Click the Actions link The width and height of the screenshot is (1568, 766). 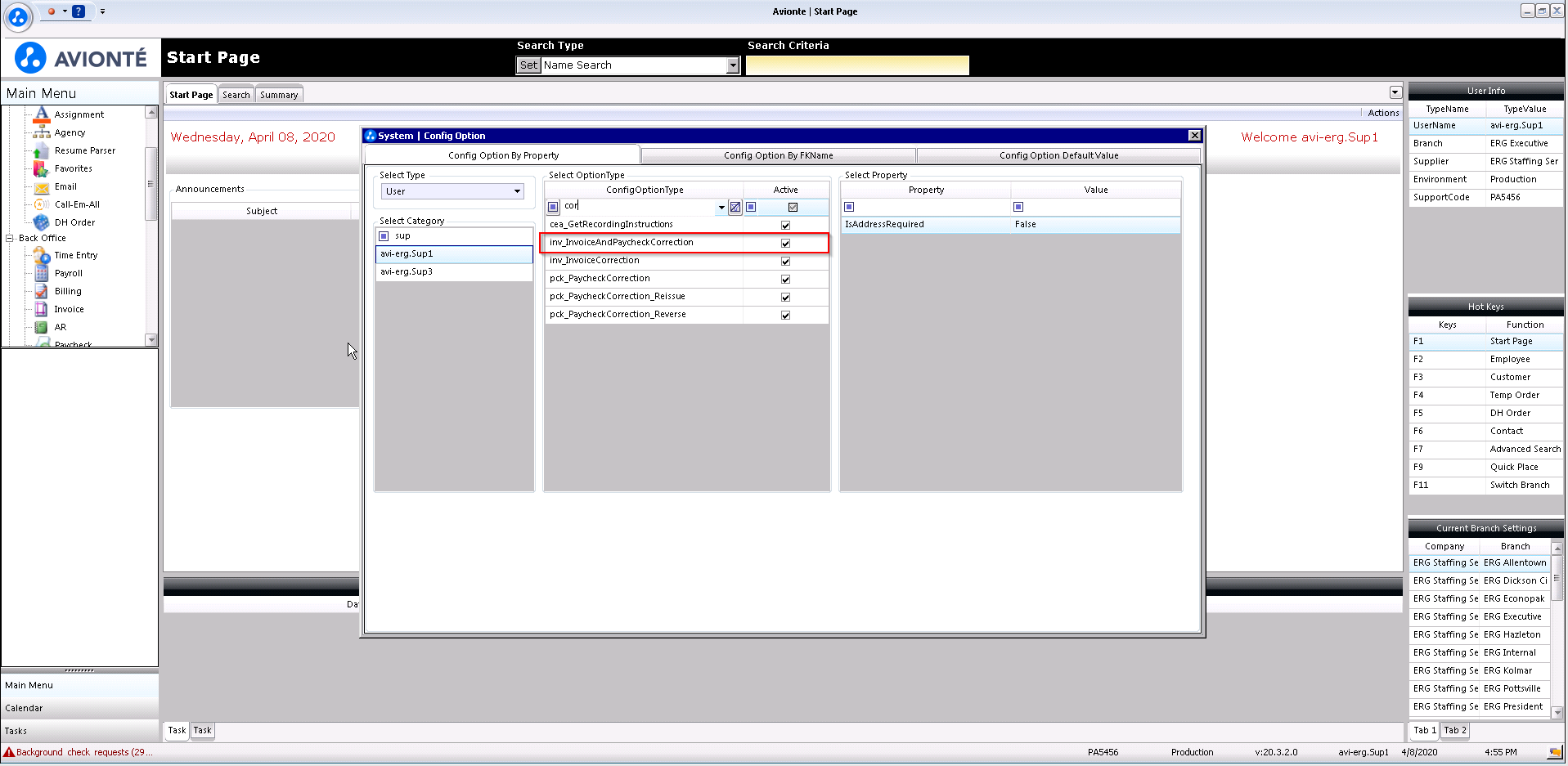coord(1383,113)
